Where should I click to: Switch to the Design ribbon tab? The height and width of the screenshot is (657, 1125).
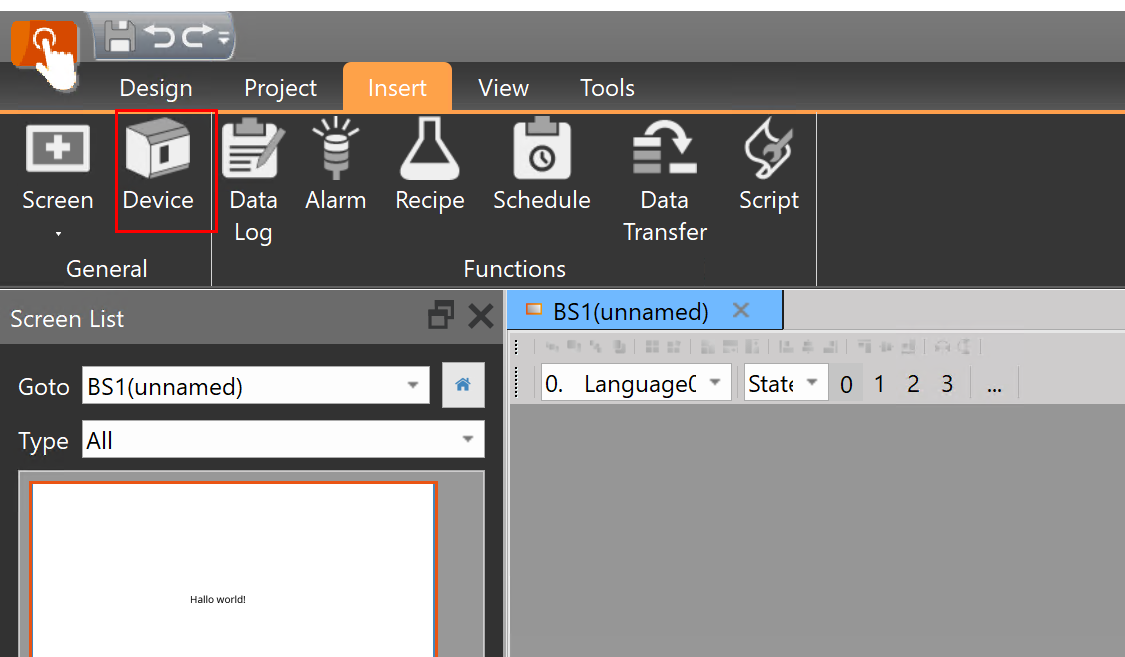(x=156, y=88)
